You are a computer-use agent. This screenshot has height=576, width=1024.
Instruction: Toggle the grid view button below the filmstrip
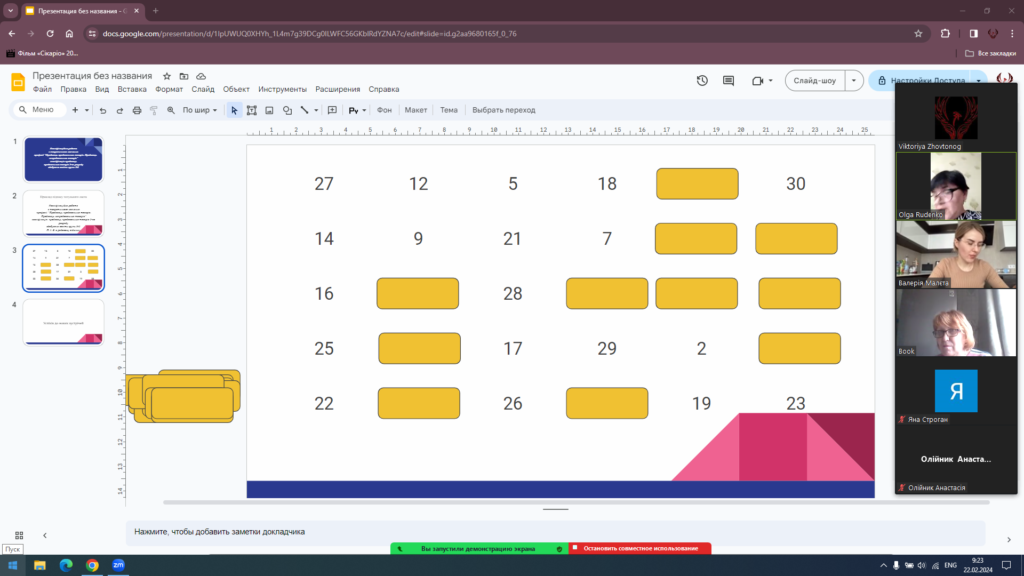18,535
